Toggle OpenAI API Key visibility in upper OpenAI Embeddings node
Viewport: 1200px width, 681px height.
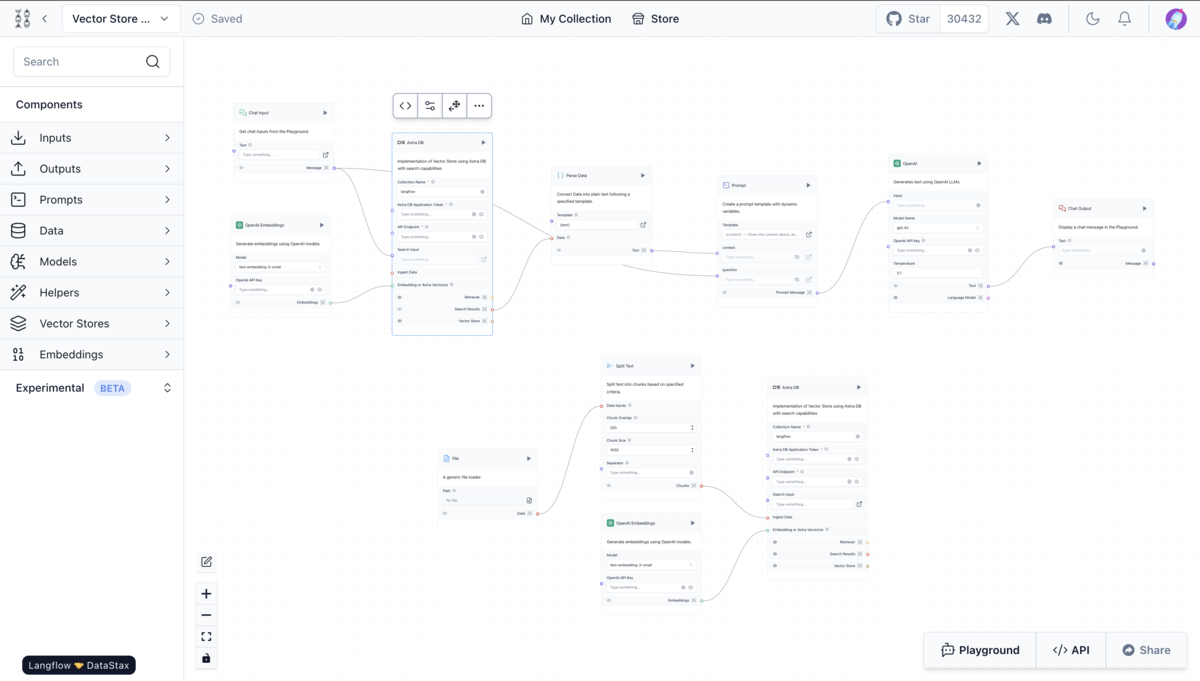319,290
